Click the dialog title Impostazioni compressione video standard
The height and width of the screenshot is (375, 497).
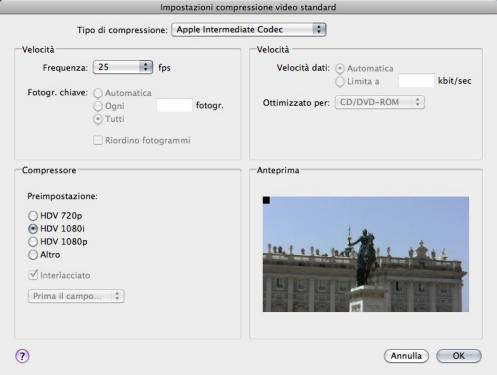248,7
